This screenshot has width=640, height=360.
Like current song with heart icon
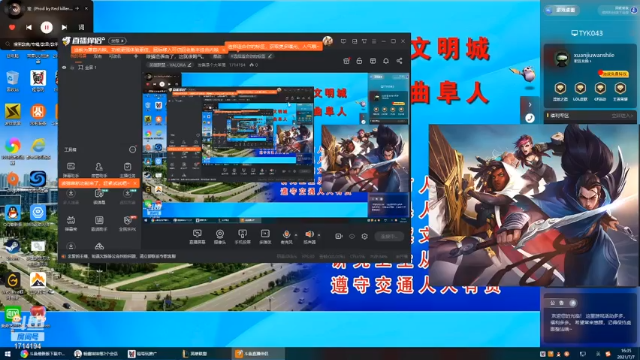click(x=12, y=27)
